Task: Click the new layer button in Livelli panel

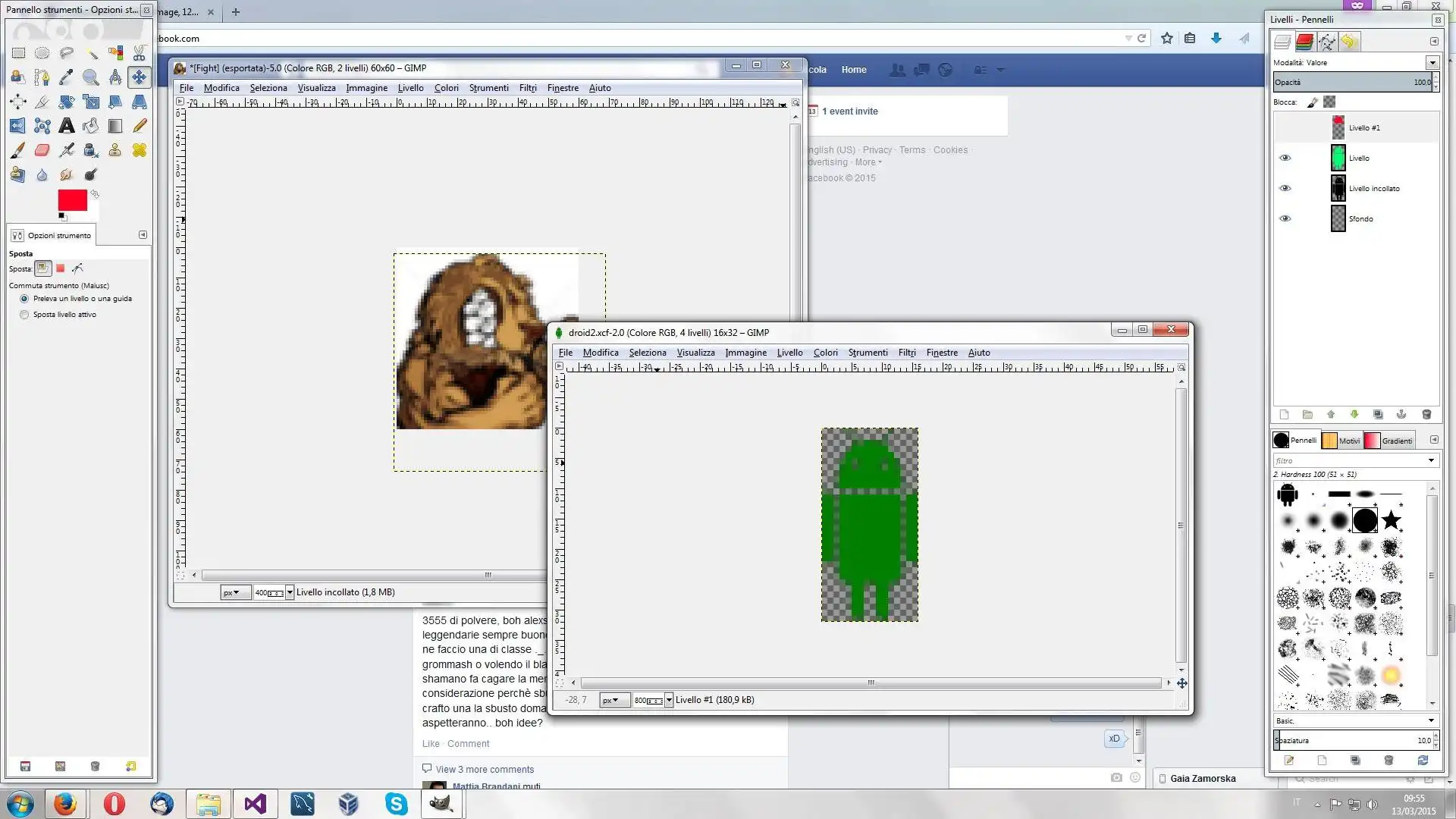Action: pos(1284,415)
